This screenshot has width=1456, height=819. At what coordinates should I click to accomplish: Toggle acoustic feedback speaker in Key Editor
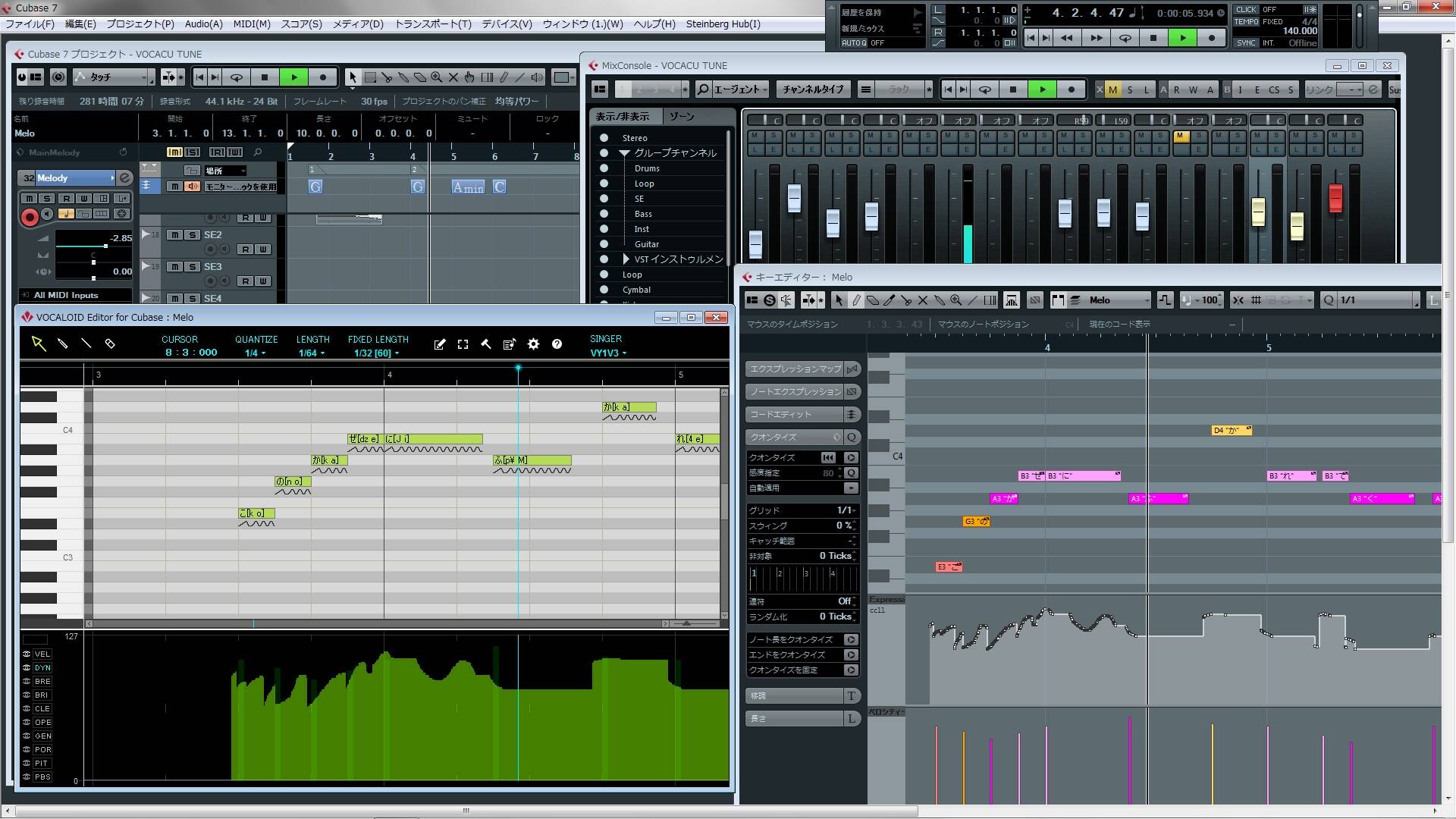coord(786,300)
